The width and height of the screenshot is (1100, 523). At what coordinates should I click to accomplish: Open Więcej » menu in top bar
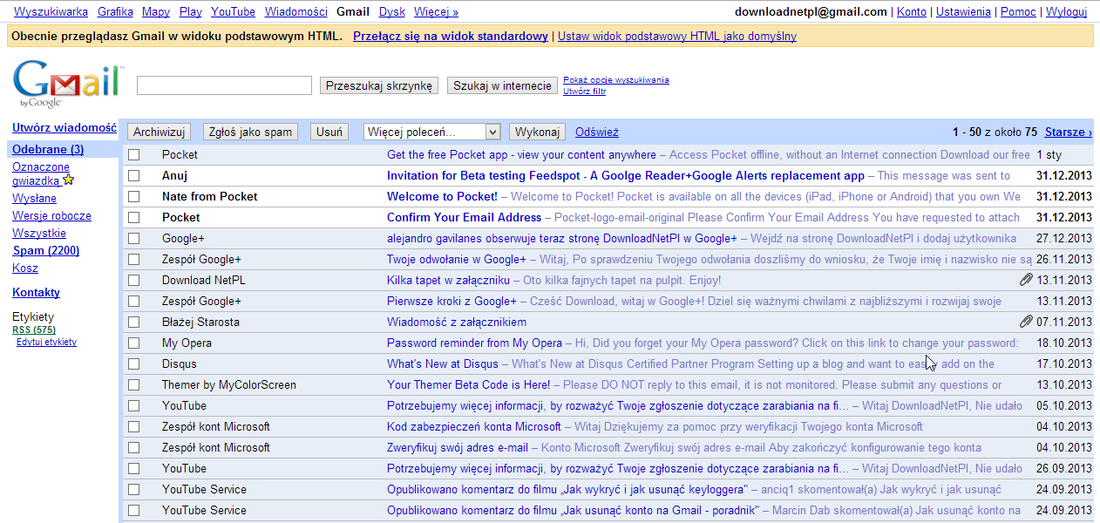[x=436, y=12]
